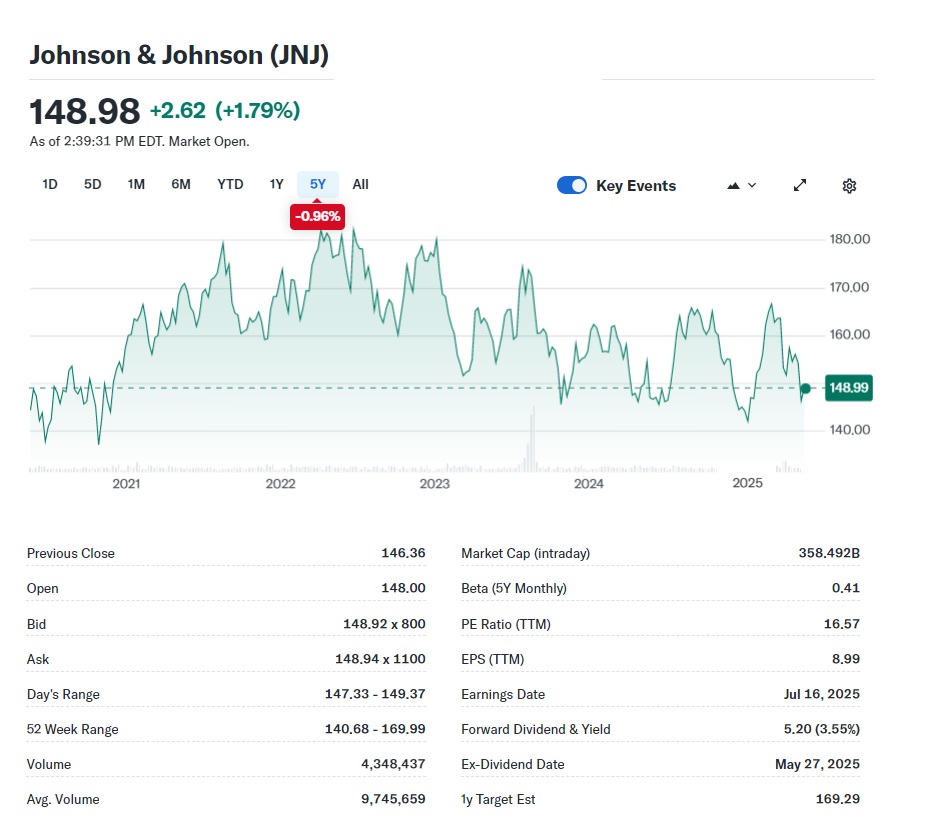Click the PE Ratio (TTM) label
This screenshot has height=833, width=940.
point(506,624)
